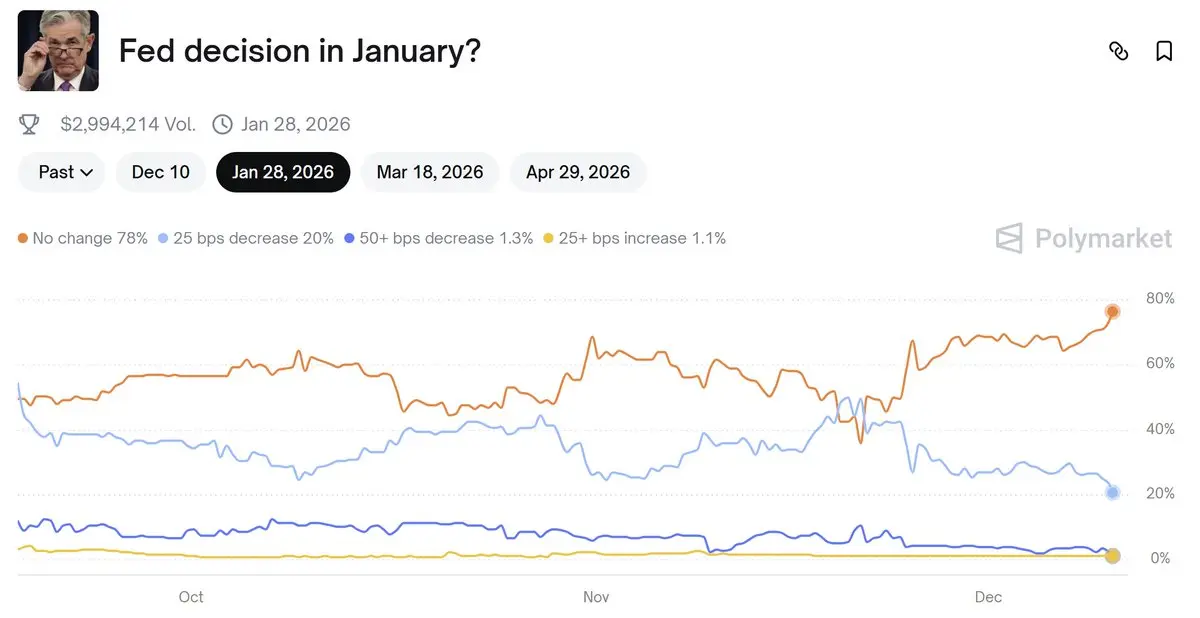Click the light blue endpoint marker on chart

pyautogui.click(x=1112, y=492)
